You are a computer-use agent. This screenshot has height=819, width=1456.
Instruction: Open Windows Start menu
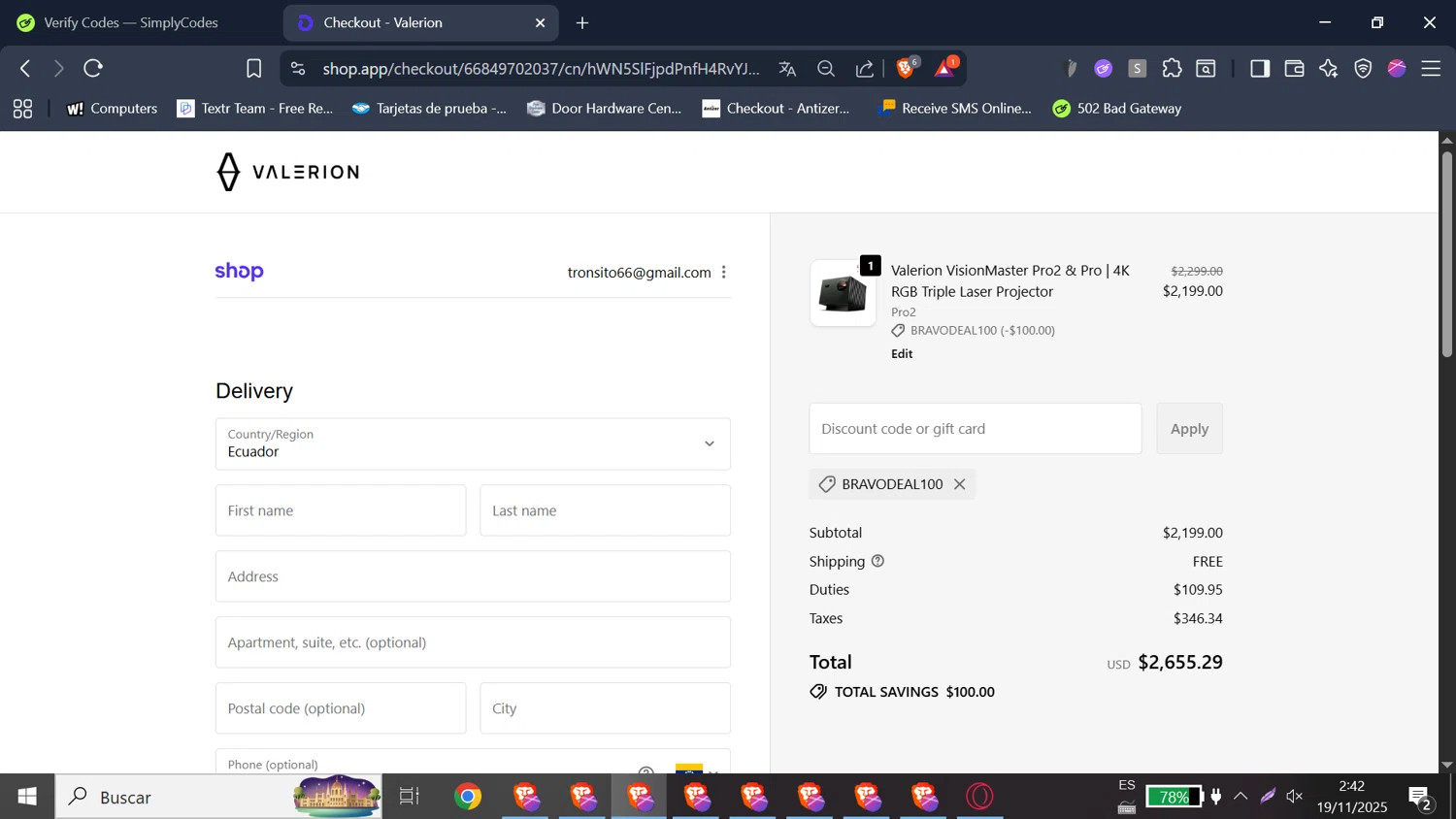(27, 797)
